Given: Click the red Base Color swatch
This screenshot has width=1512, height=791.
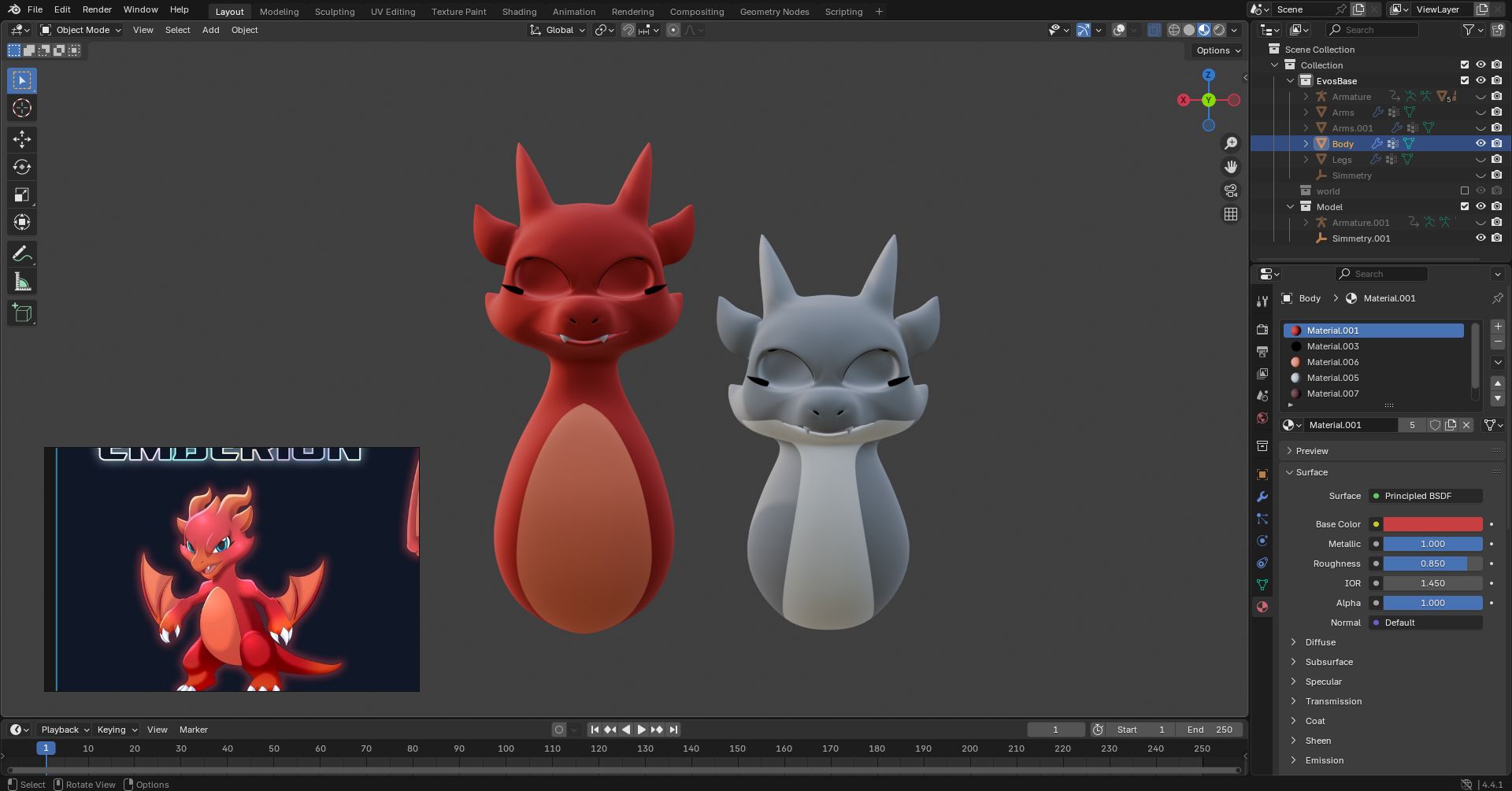Looking at the screenshot, I should point(1432,524).
